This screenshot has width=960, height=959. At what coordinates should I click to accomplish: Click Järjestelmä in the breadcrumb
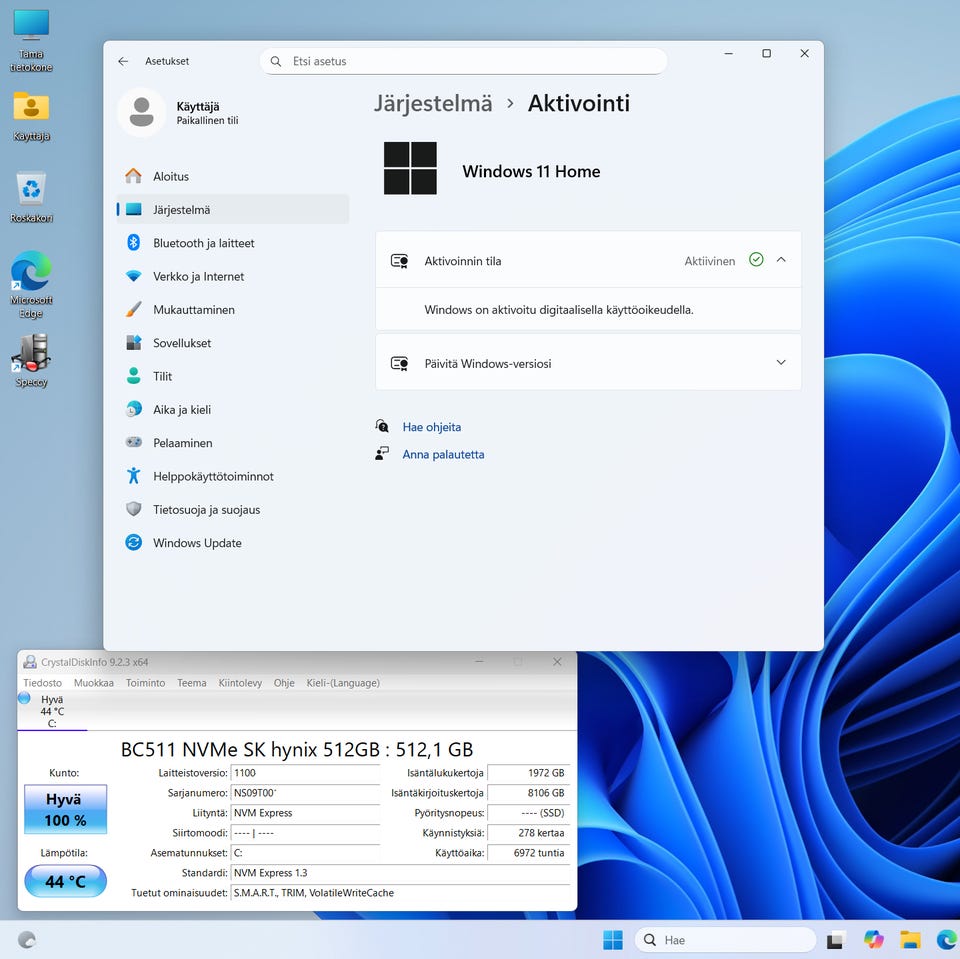[x=433, y=103]
